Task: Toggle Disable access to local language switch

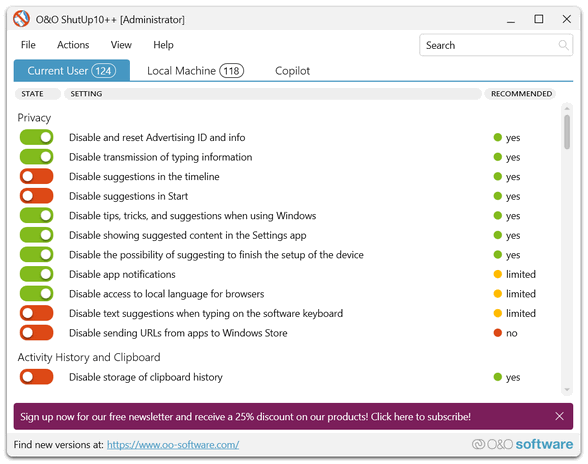Action: [36, 293]
